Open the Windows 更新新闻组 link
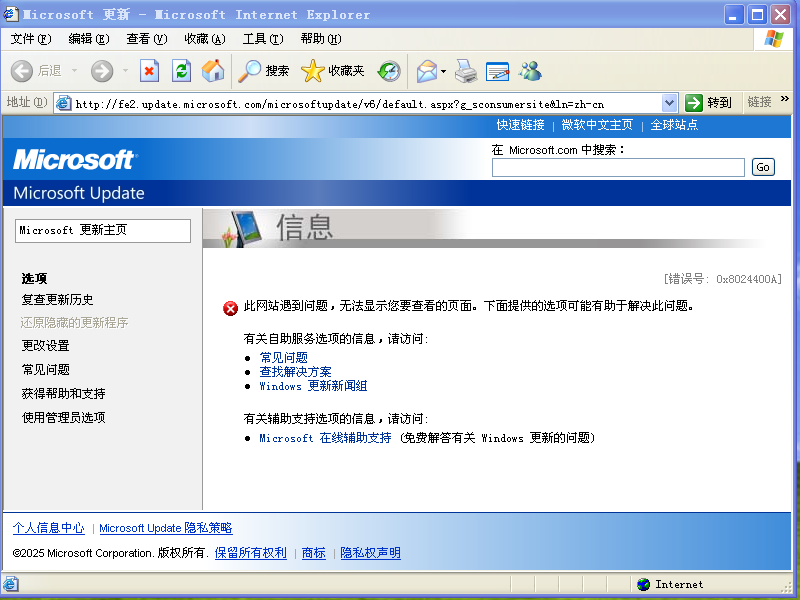 (x=313, y=386)
